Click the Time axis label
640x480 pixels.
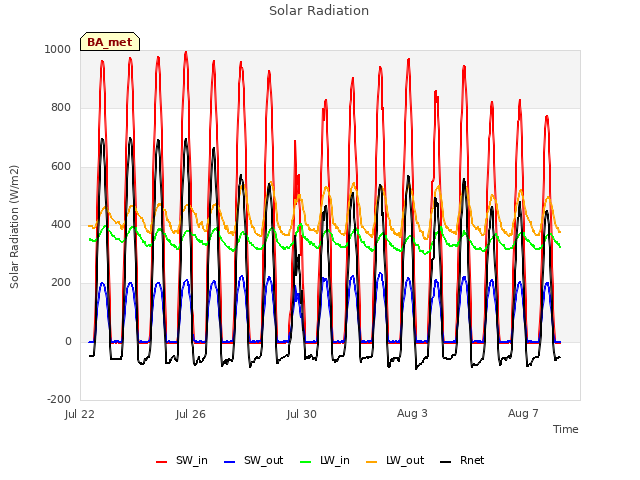pyautogui.click(x=565, y=429)
